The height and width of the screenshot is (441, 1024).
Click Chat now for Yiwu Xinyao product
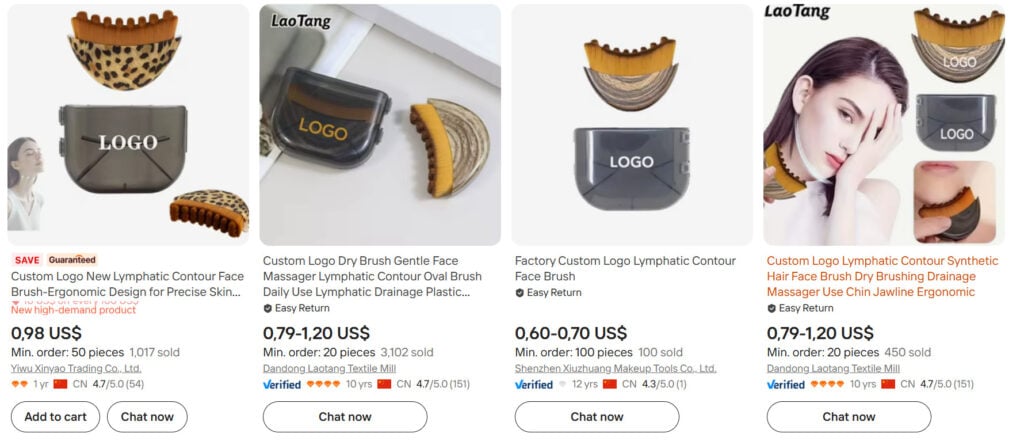(x=147, y=417)
